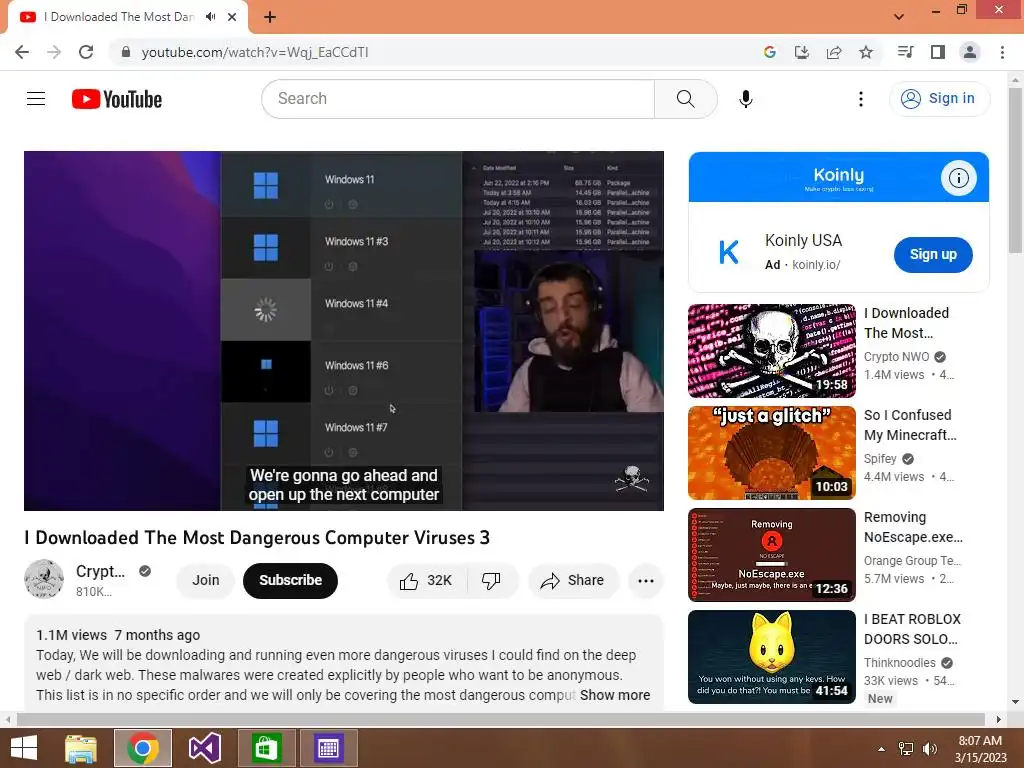Open Chrome's three-dot menu
Image resolution: width=1024 pixels, height=768 pixels.
pyautogui.click(x=1002, y=52)
